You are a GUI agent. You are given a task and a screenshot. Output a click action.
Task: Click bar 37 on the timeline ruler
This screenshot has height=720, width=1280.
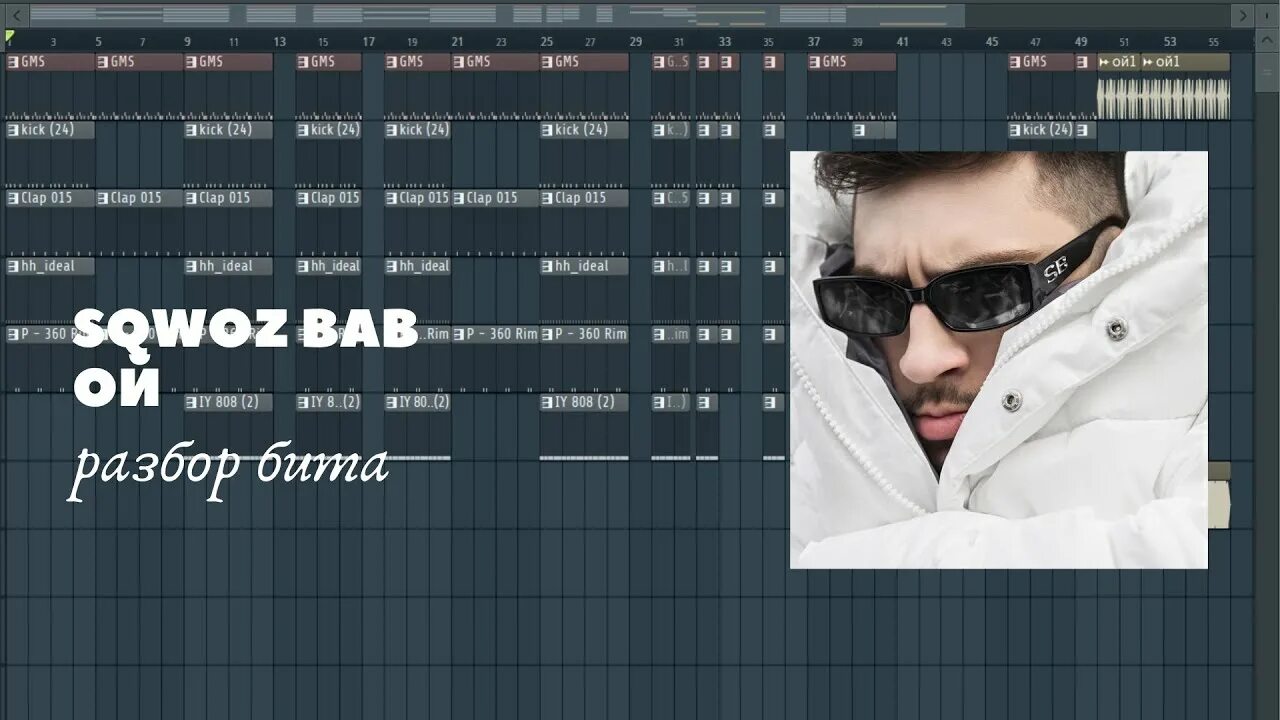click(x=814, y=41)
